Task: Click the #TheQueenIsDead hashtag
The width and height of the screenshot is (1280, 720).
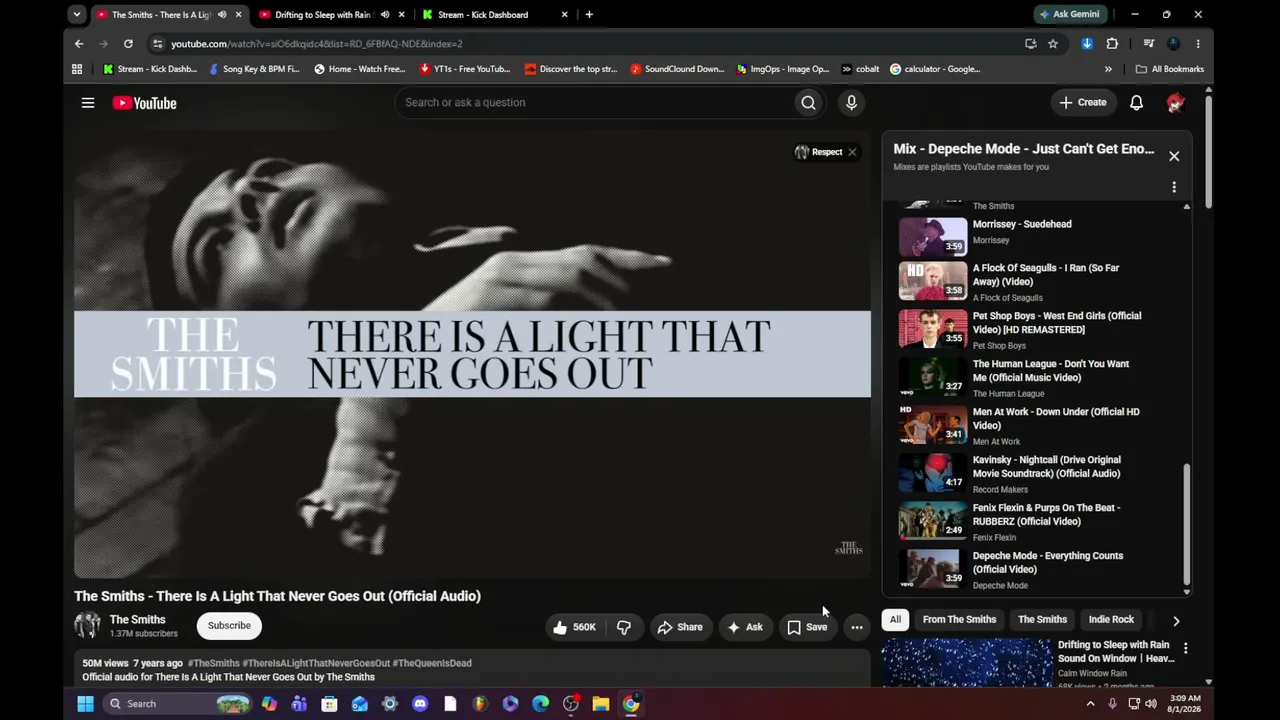Action: (432, 663)
